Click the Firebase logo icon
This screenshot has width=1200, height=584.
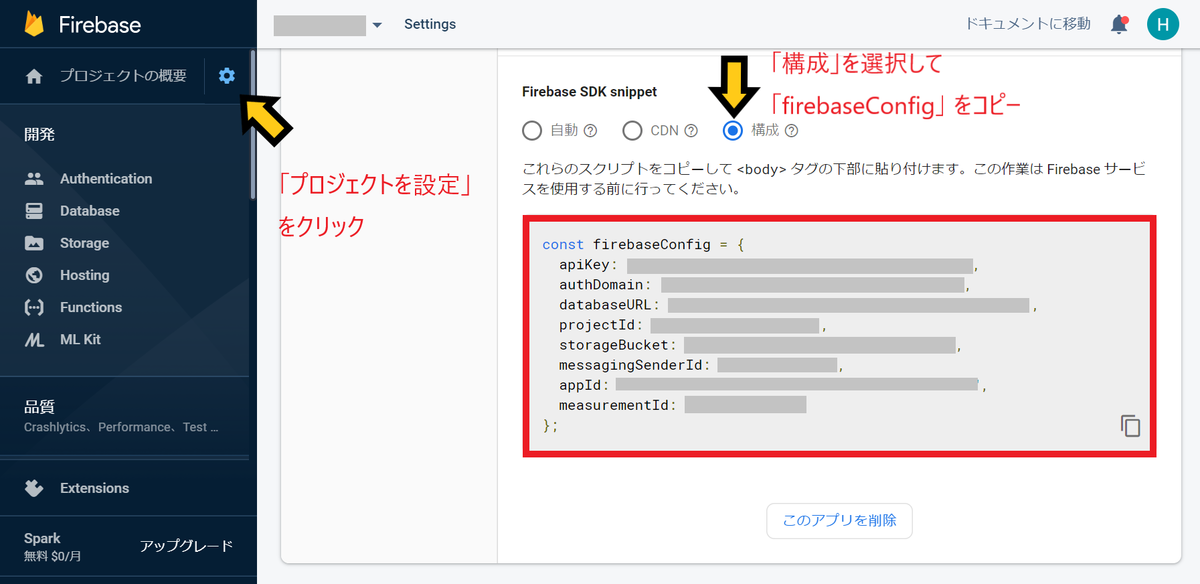click(x=34, y=24)
